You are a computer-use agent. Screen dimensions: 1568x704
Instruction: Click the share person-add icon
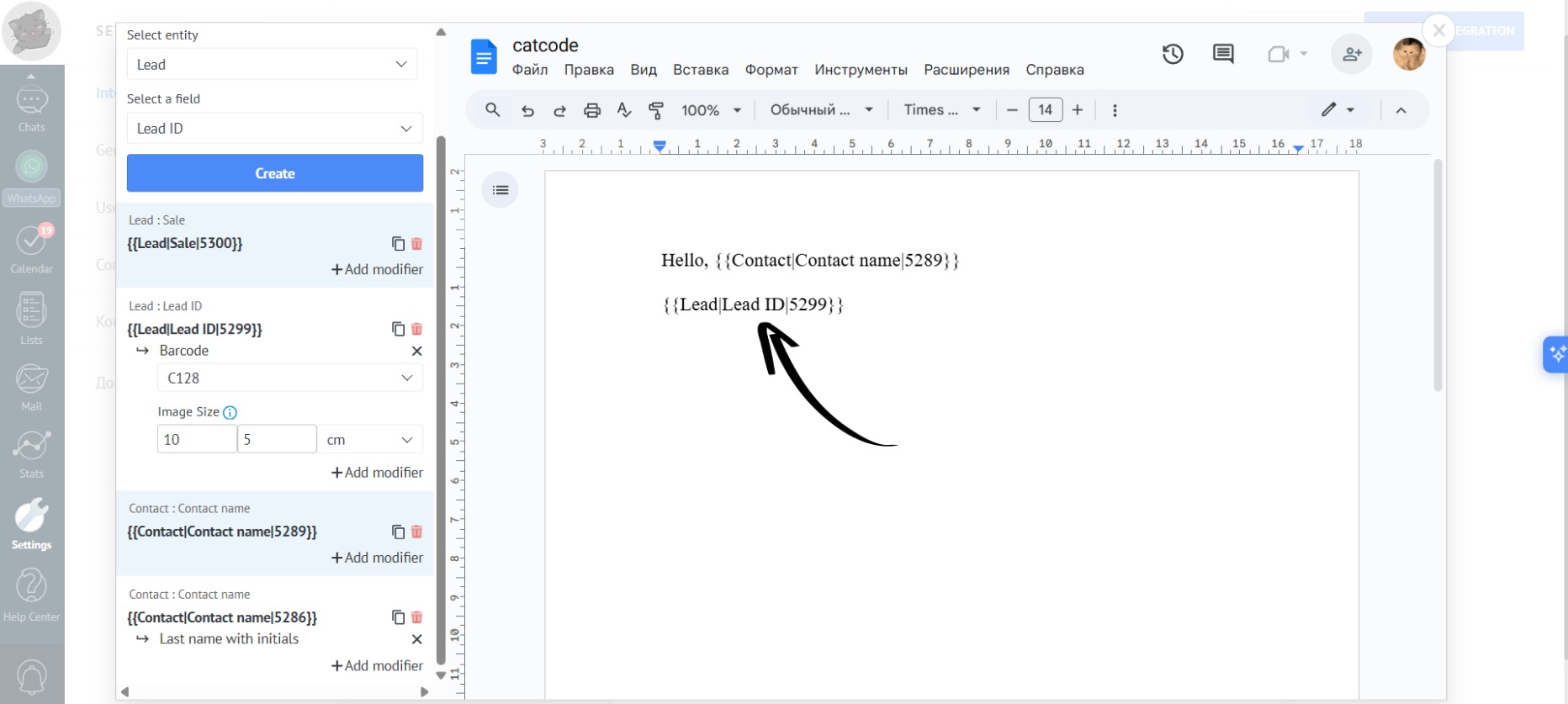click(x=1352, y=55)
